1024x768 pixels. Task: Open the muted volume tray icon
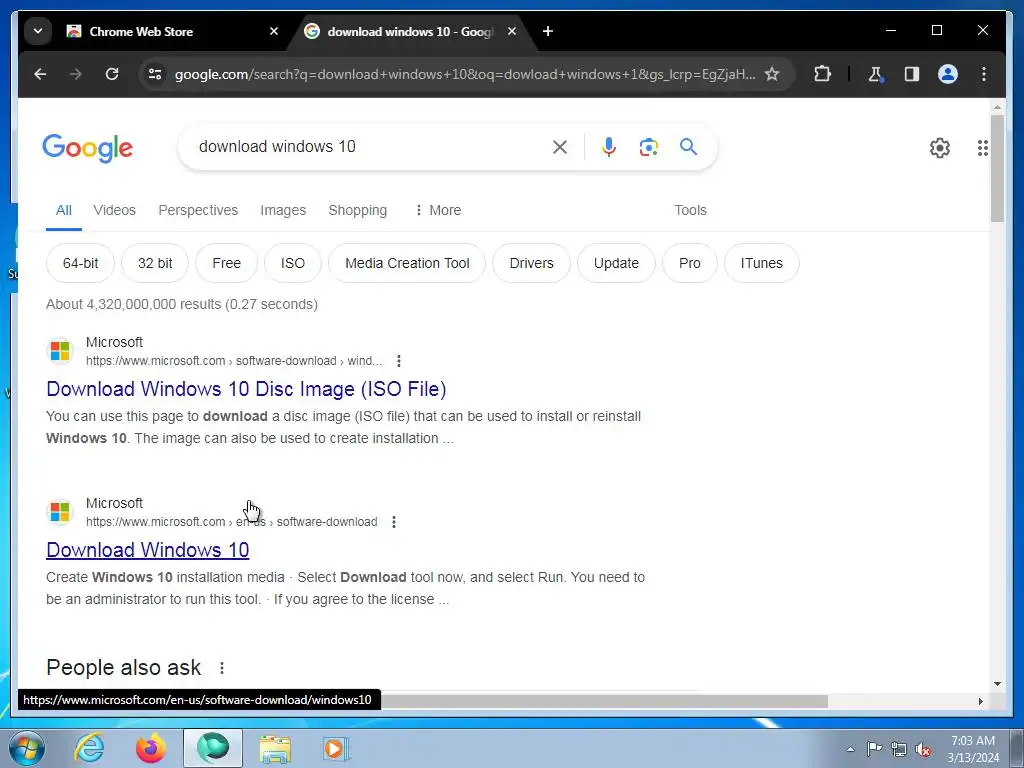pos(923,749)
